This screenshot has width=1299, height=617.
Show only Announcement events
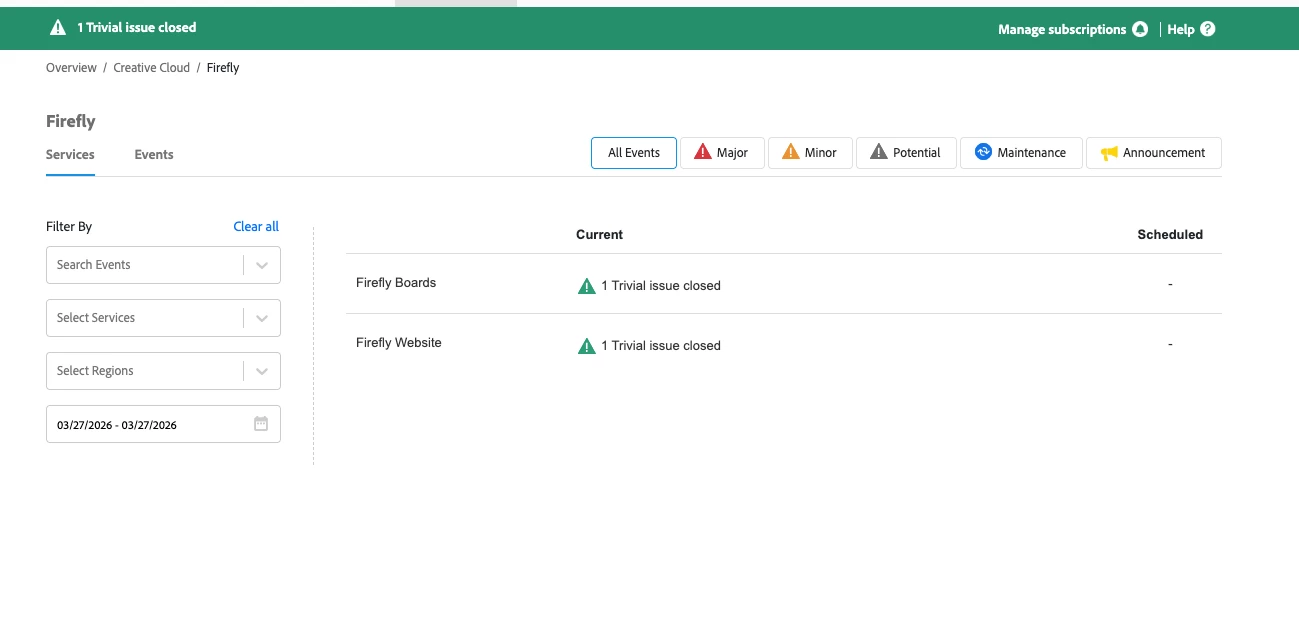[x=1154, y=153]
